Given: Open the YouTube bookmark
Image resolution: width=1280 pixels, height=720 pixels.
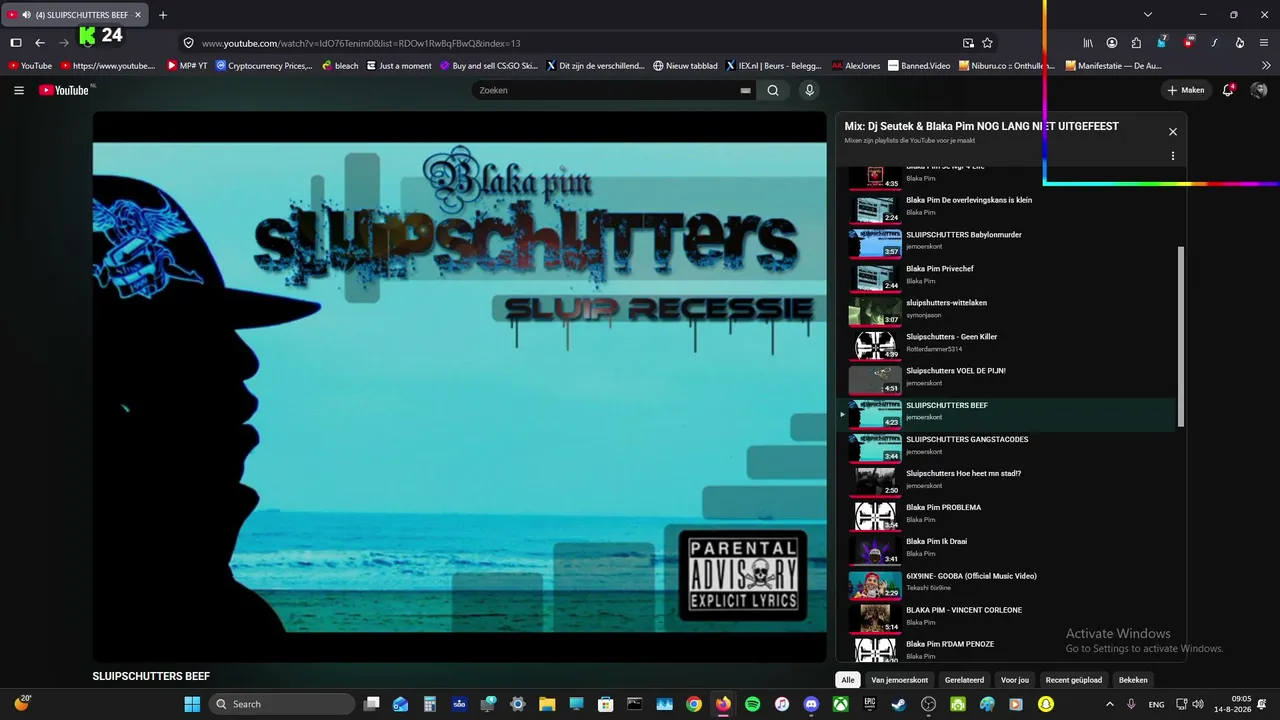Looking at the screenshot, I should point(30,66).
